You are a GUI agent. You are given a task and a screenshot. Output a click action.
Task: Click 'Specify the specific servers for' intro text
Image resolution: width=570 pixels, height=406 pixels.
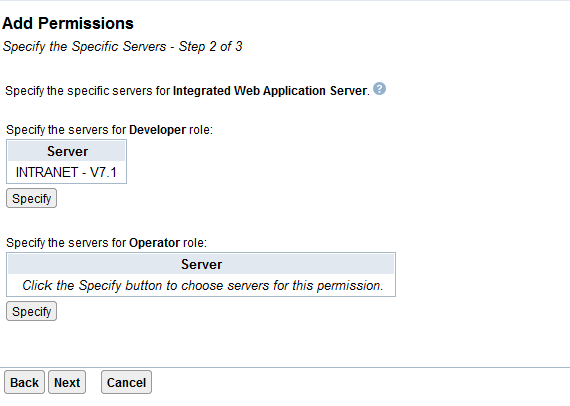point(88,91)
